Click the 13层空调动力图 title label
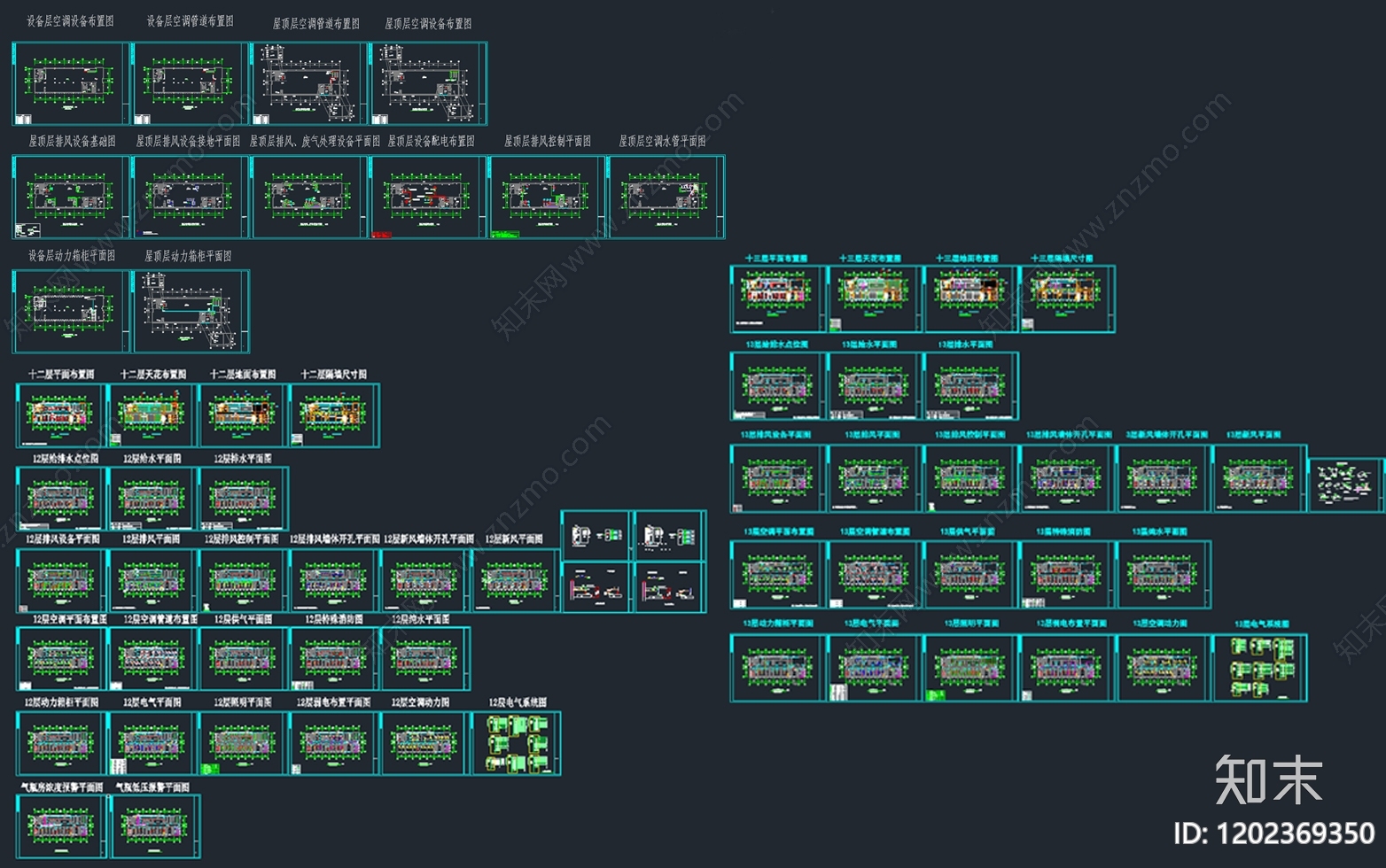The height and width of the screenshot is (868, 1386). [x=1160, y=624]
